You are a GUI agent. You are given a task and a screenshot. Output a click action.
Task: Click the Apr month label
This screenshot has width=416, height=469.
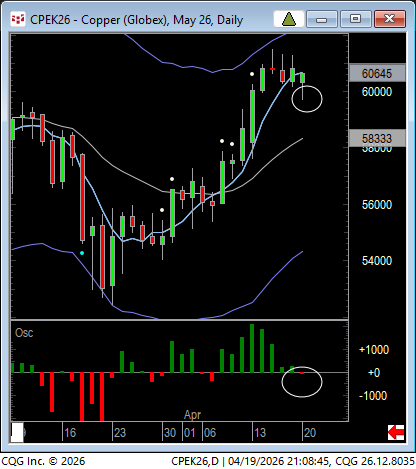(192, 415)
